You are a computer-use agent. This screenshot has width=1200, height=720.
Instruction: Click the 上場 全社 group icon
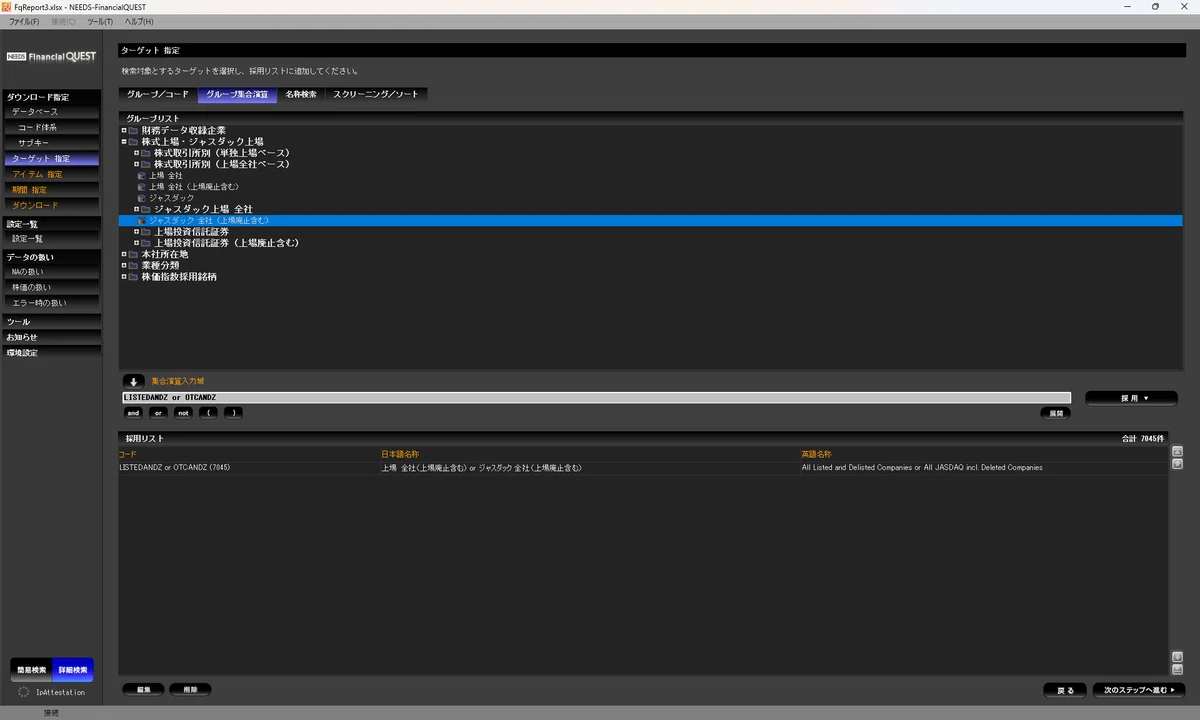coord(141,175)
